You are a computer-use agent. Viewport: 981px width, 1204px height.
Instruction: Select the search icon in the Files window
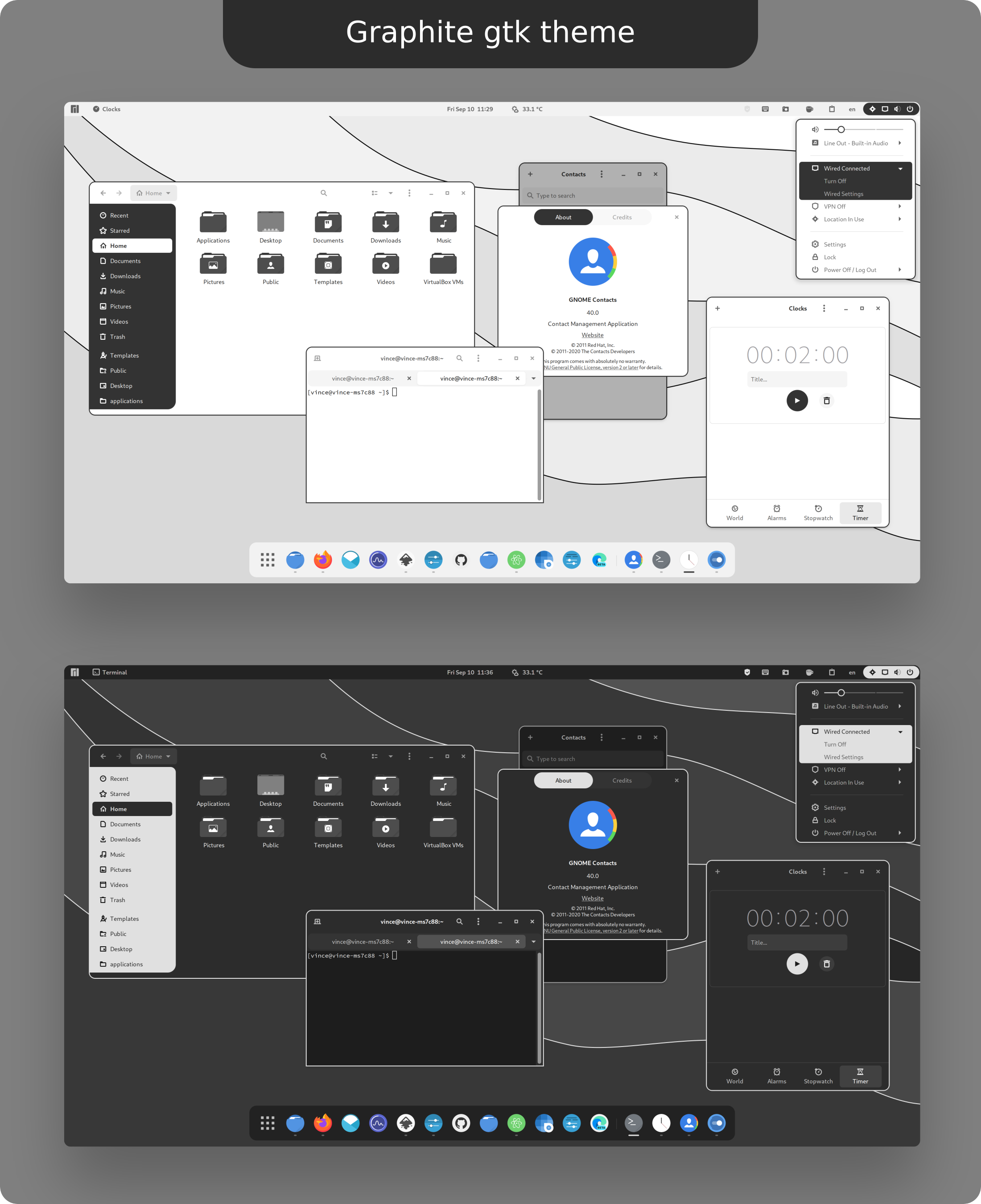click(323, 193)
